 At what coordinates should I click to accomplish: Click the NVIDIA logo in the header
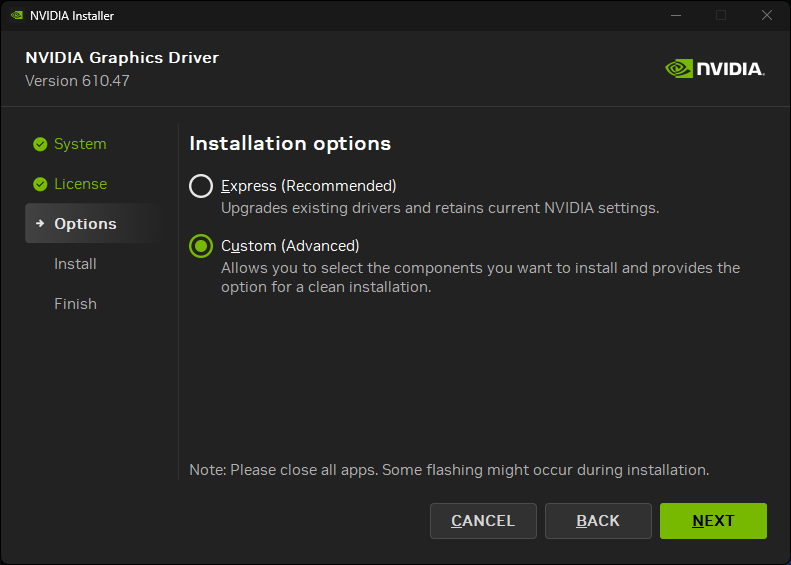tap(714, 69)
